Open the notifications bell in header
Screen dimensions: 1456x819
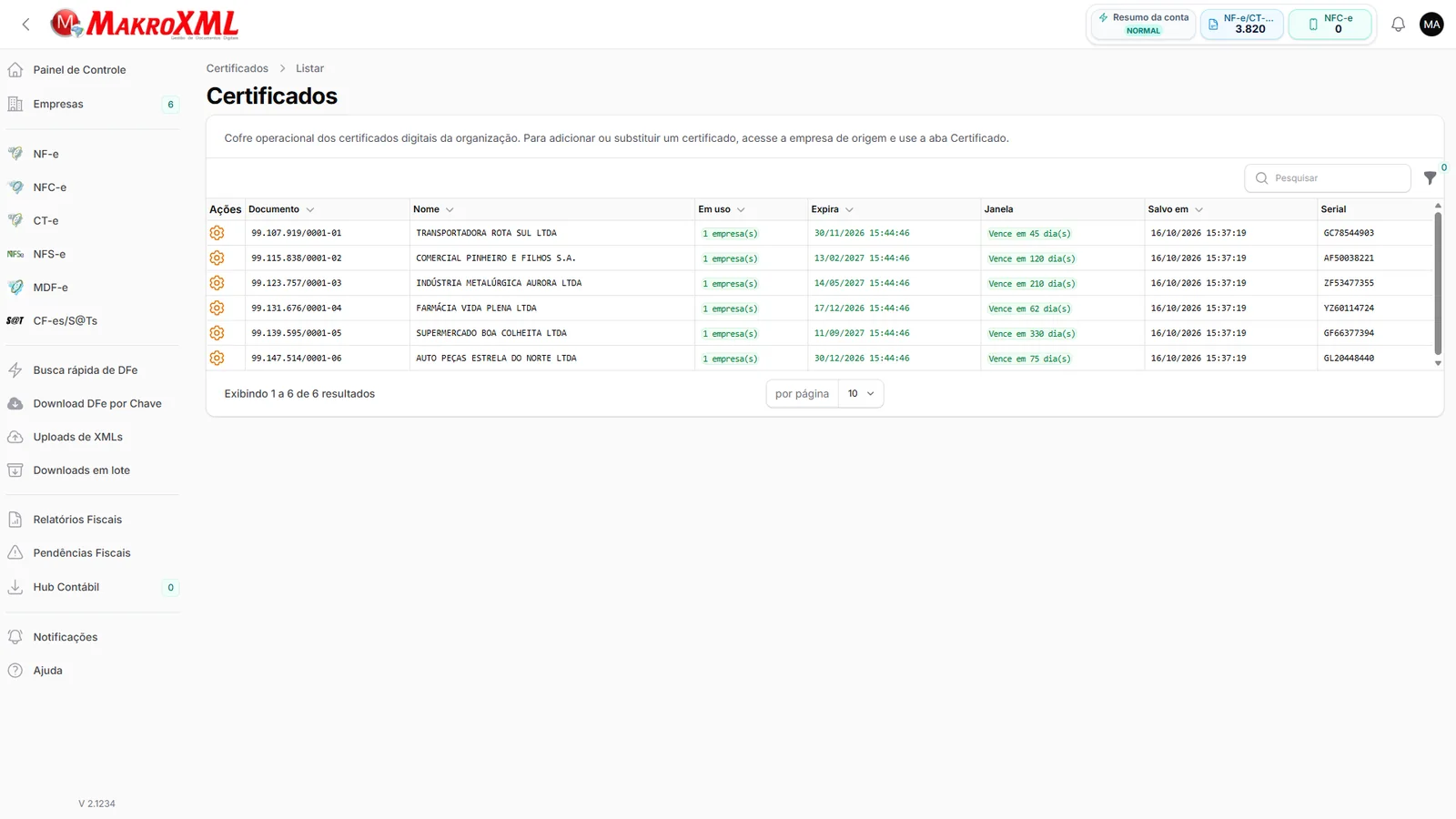[1398, 25]
